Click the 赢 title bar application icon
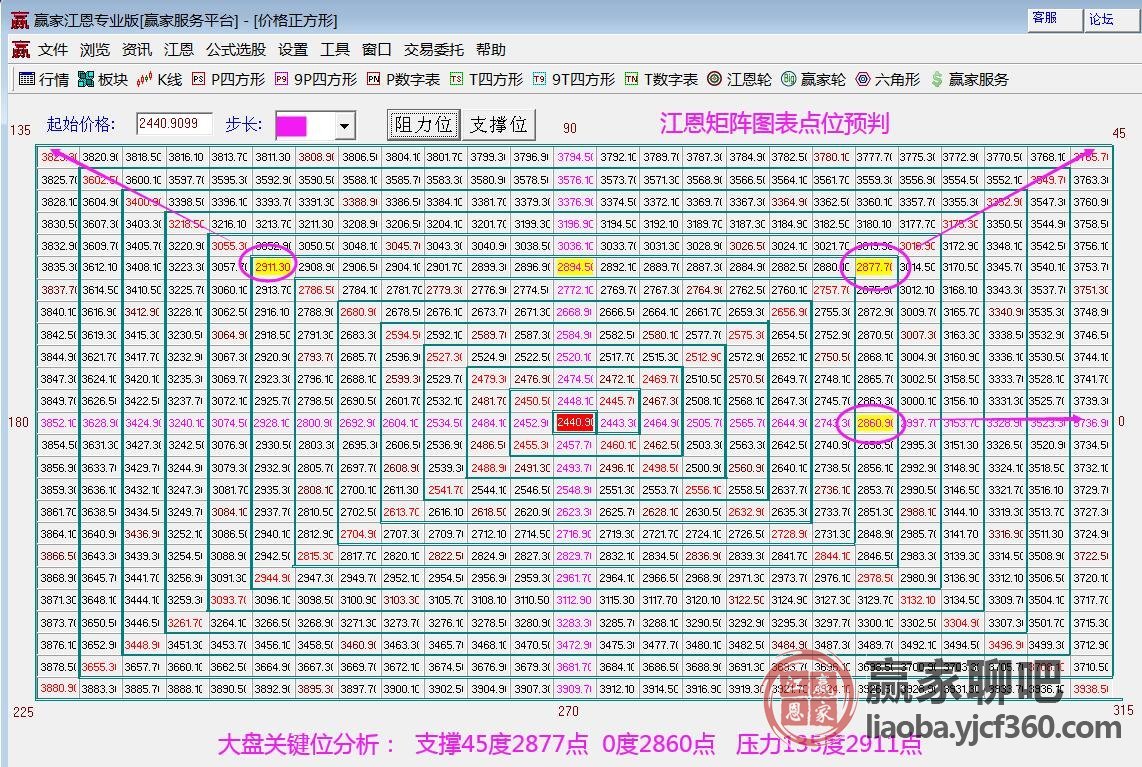Viewport: 1142px width, 767px height. 20,20
